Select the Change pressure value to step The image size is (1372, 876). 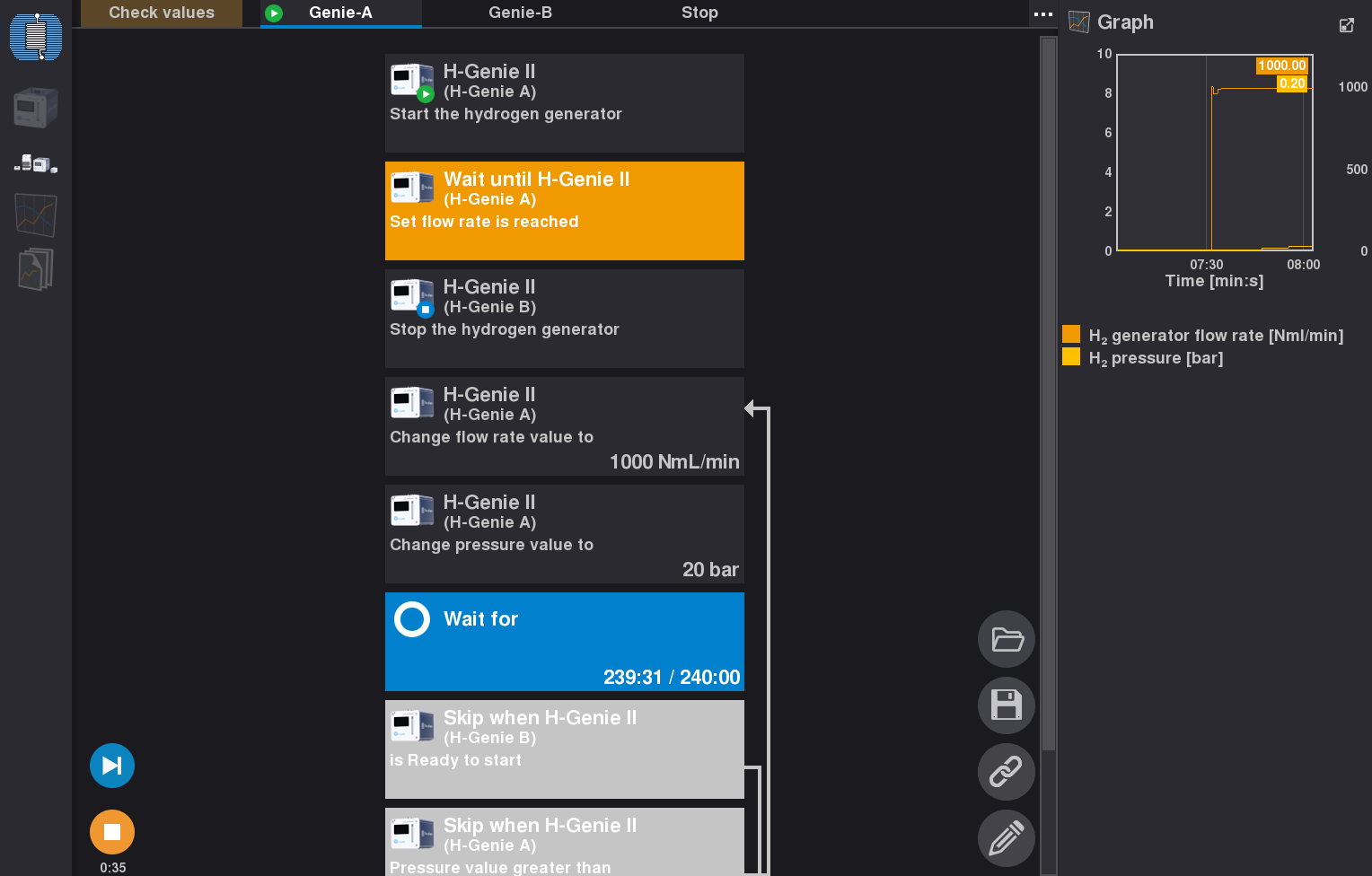565,534
